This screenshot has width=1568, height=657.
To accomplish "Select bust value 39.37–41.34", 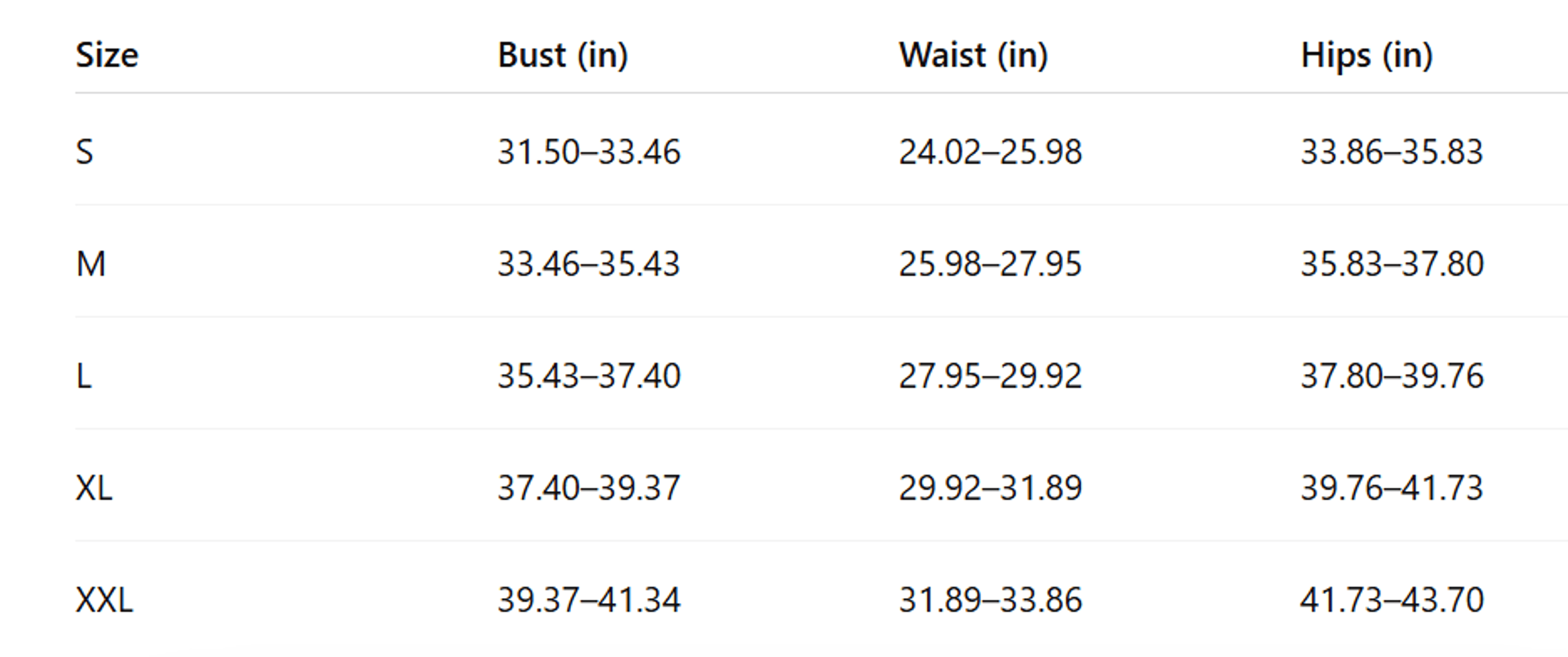I will [x=588, y=600].
